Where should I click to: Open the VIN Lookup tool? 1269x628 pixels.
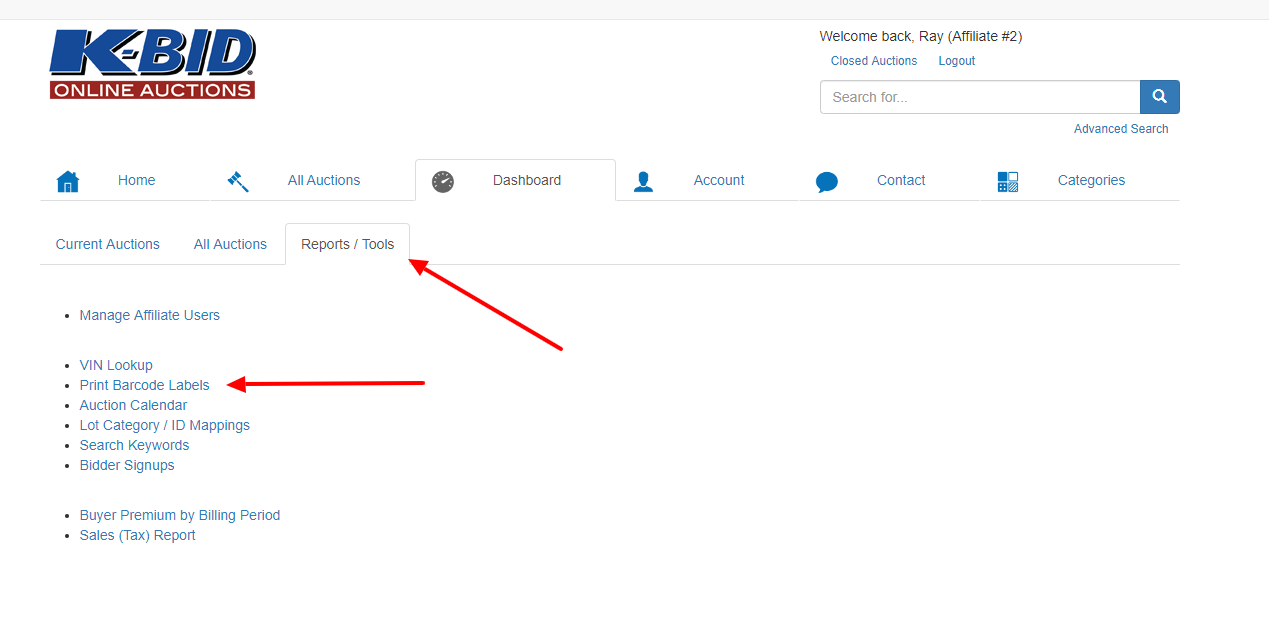pyautogui.click(x=116, y=365)
